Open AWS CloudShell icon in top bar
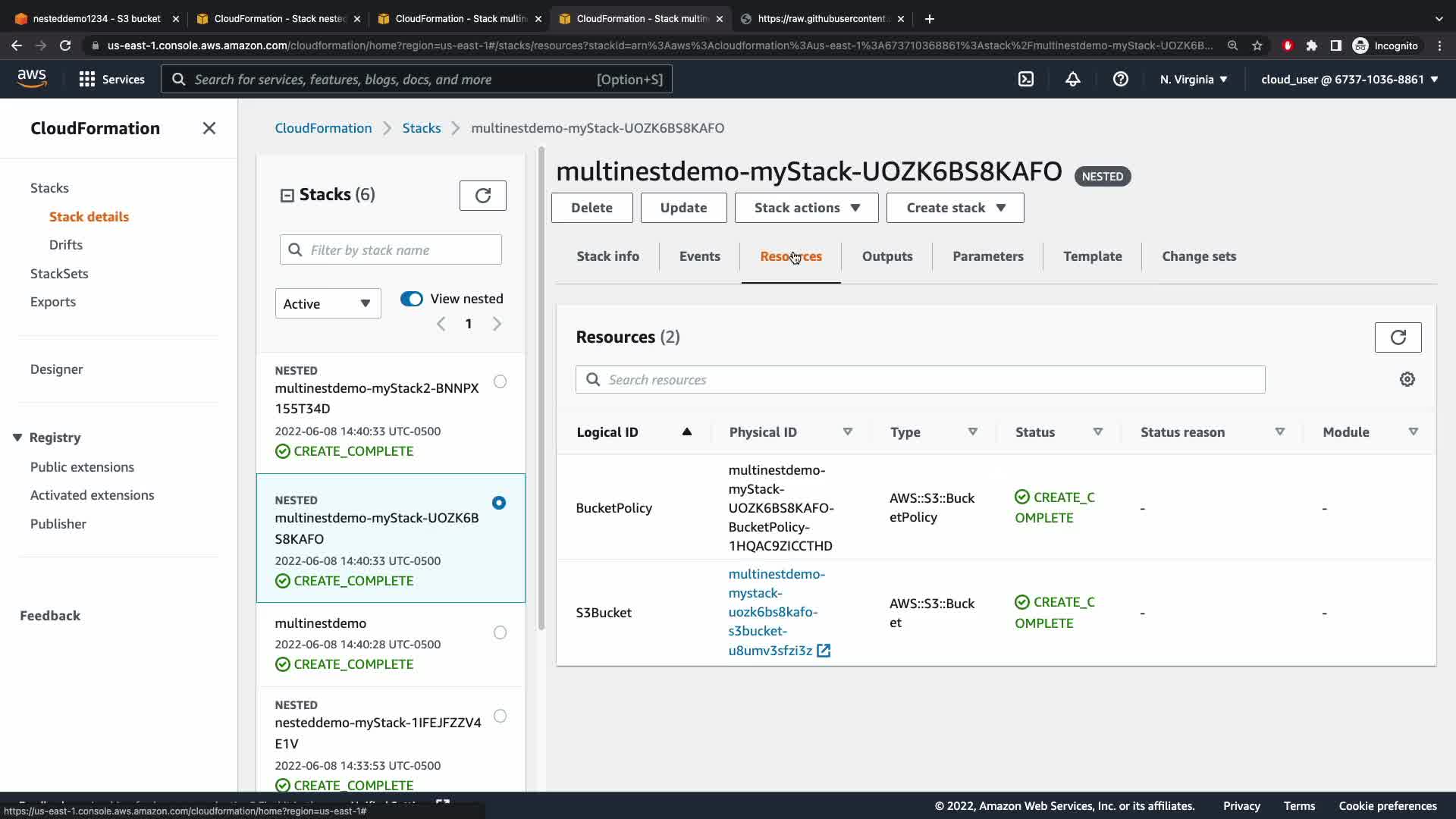The width and height of the screenshot is (1456, 819). (1025, 79)
